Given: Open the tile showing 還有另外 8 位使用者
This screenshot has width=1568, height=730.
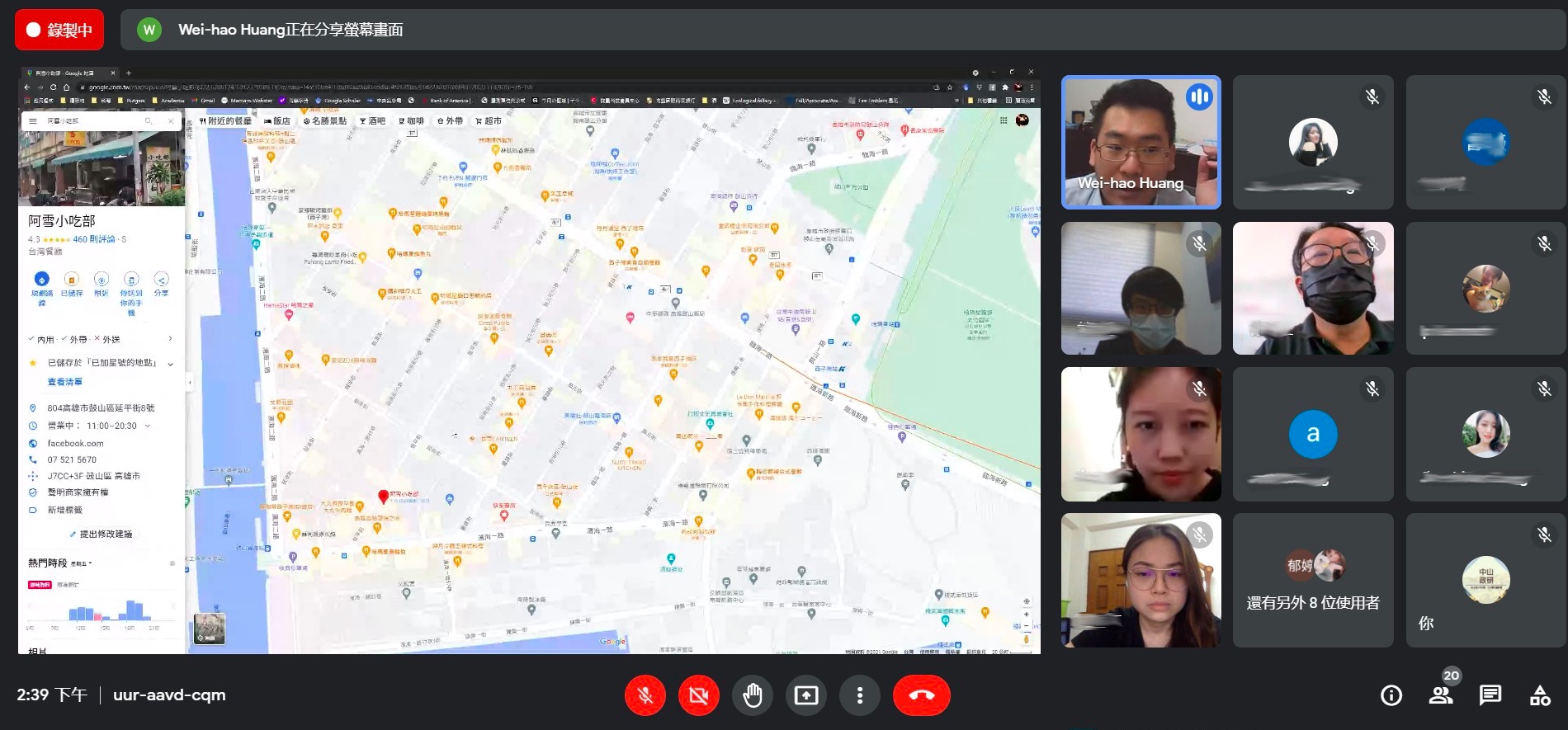Looking at the screenshot, I should click(x=1312, y=581).
